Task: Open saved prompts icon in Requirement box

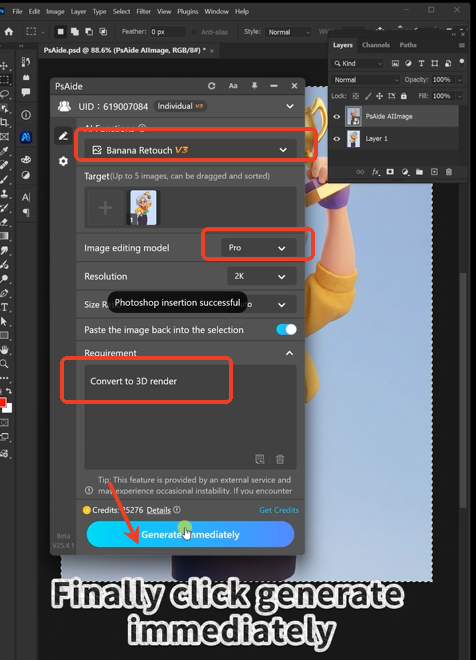Action: click(260, 459)
